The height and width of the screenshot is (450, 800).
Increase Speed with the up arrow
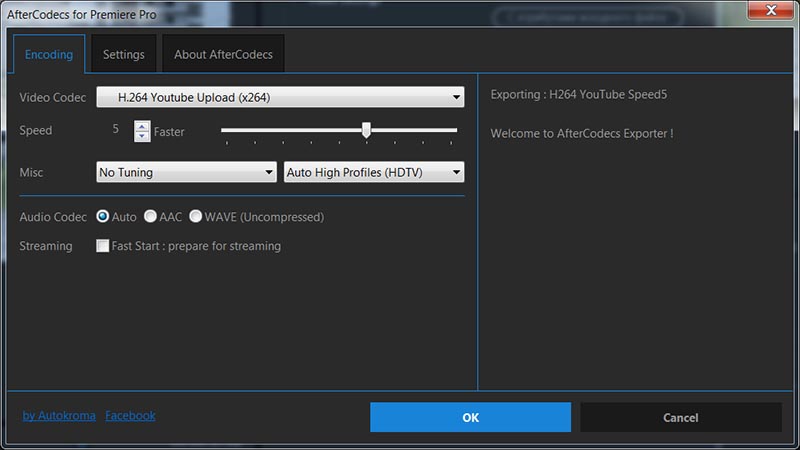142,126
